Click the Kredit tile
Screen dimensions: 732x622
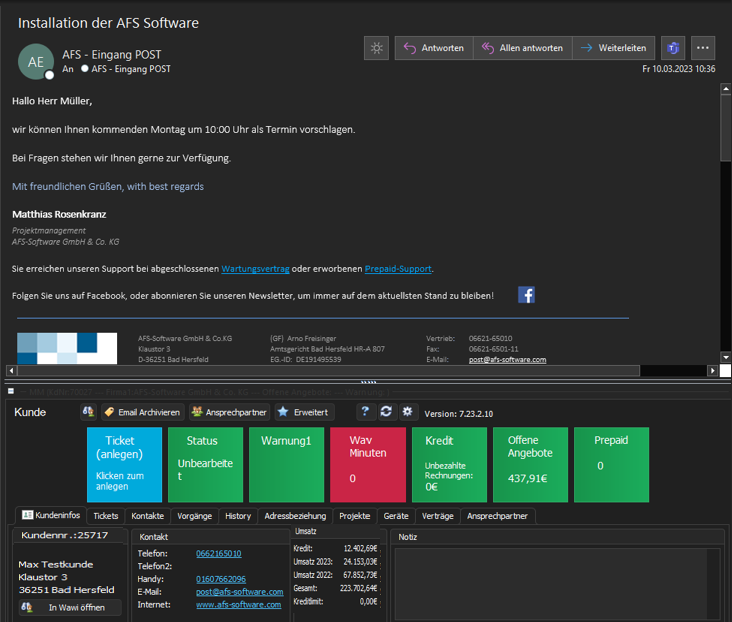point(450,465)
